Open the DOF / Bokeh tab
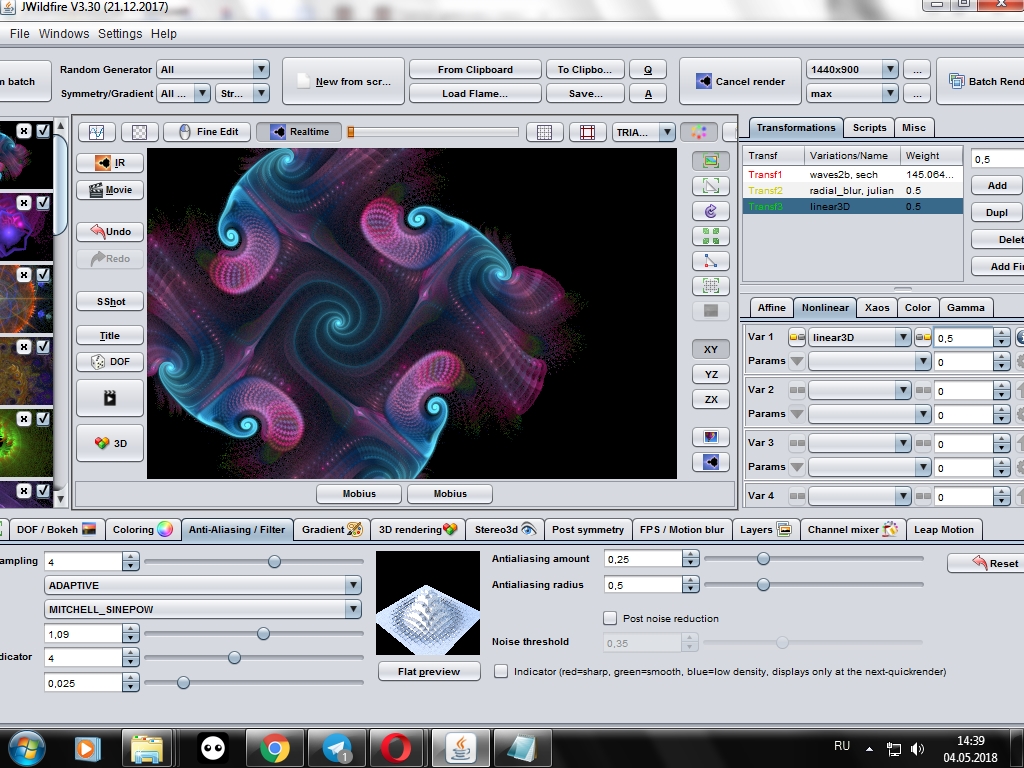 point(56,530)
